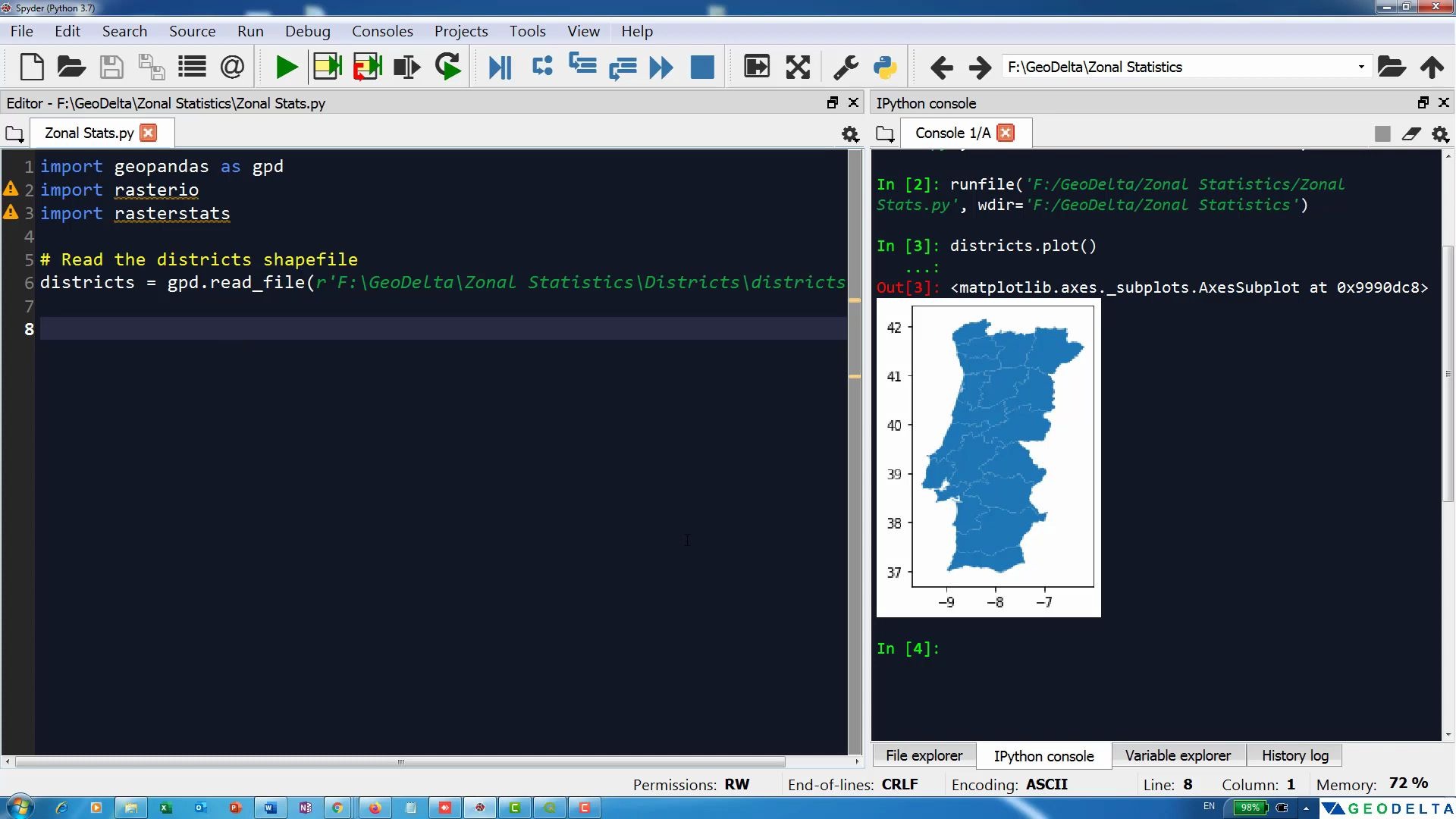The width and height of the screenshot is (1456, 819).
Task: Click Re-run last script icon
Action: 448,67
